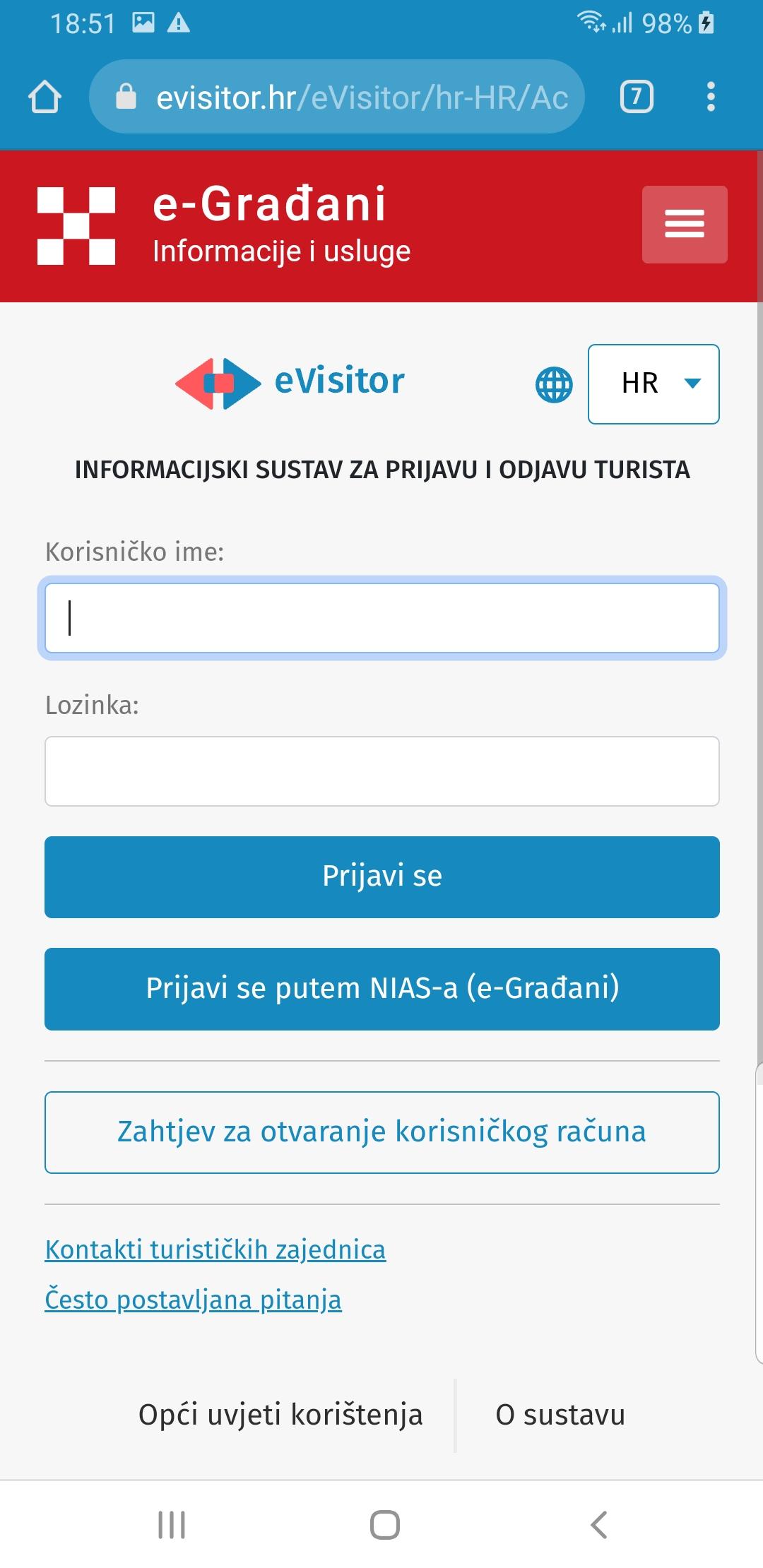The height and width of the screenshot is (1568, 763).
Task: Tap the e-Građani checkerboard logo
Action: point(76,226)
